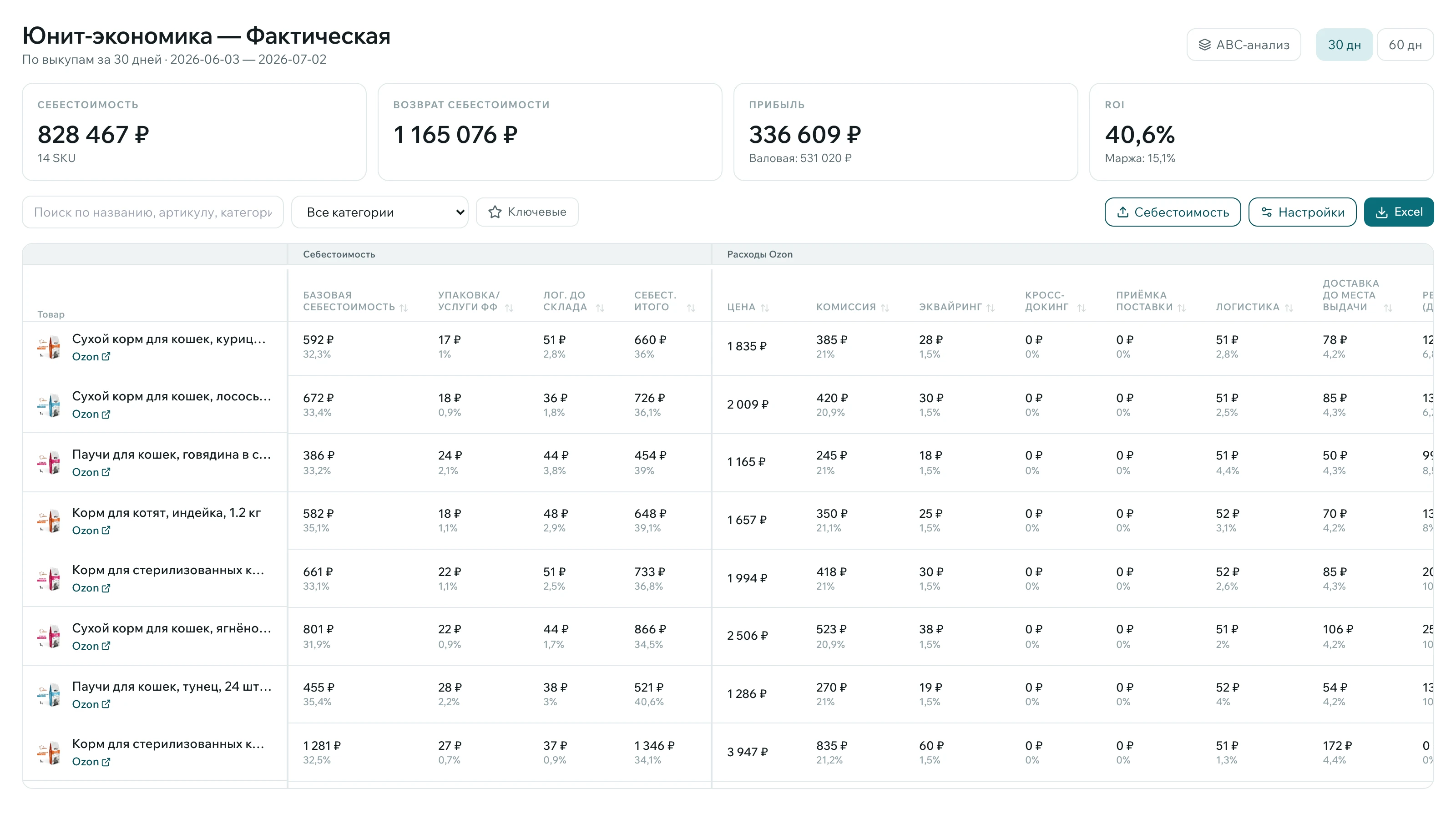Open ABC-анализ layers icon button
This screenshot has height=819, width=1456.
1204,45
